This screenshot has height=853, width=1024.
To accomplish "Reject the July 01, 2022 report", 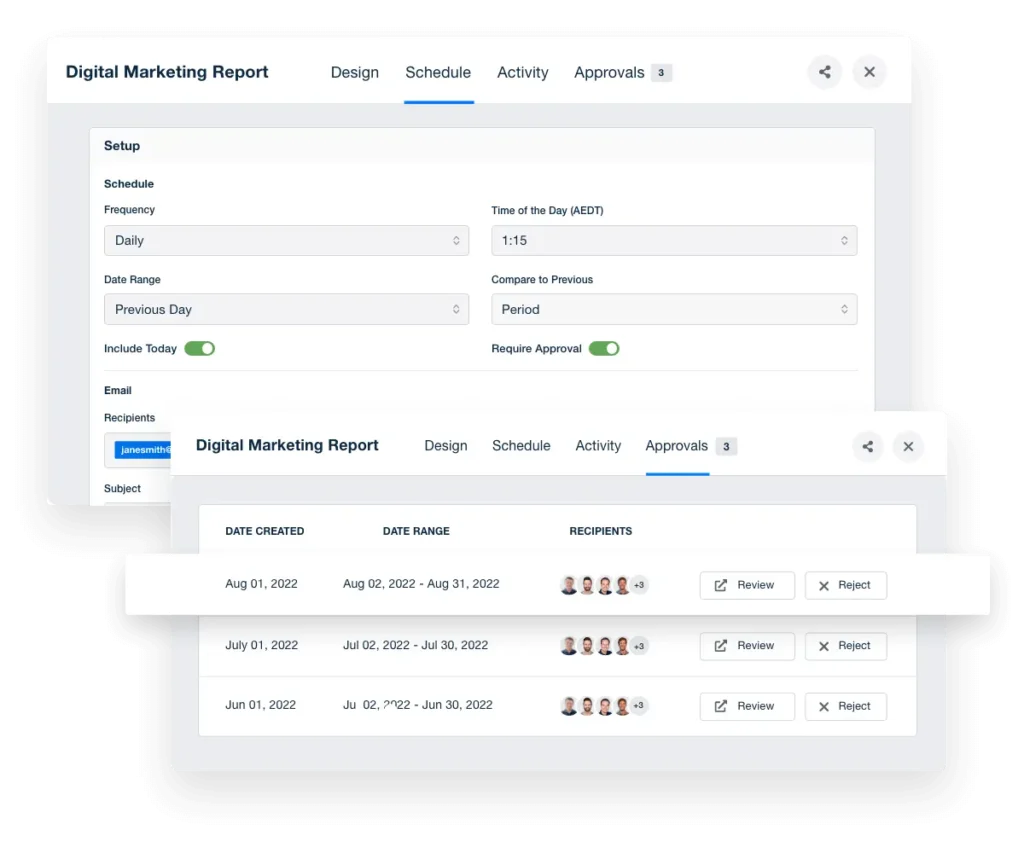I will (845, 646).
